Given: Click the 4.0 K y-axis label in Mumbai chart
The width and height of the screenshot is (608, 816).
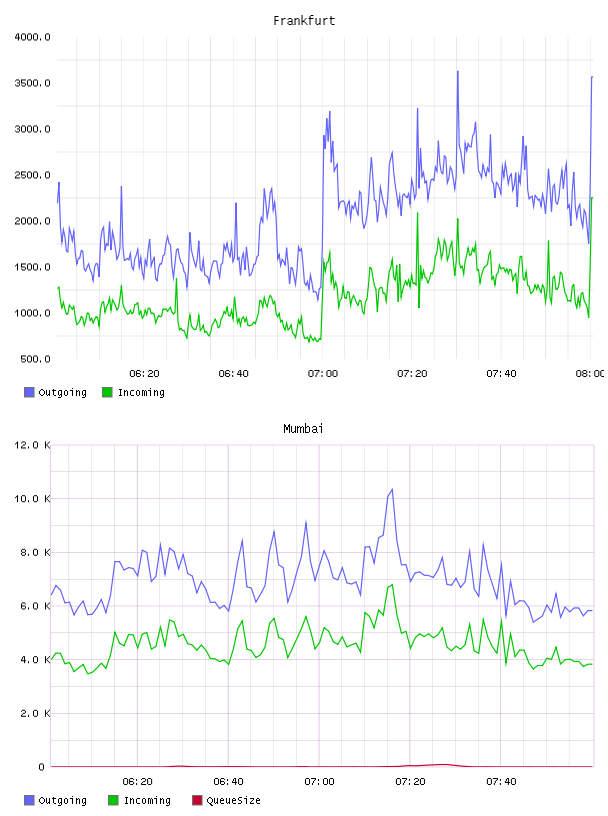Looking at the screenshot, I should point(35,659).
